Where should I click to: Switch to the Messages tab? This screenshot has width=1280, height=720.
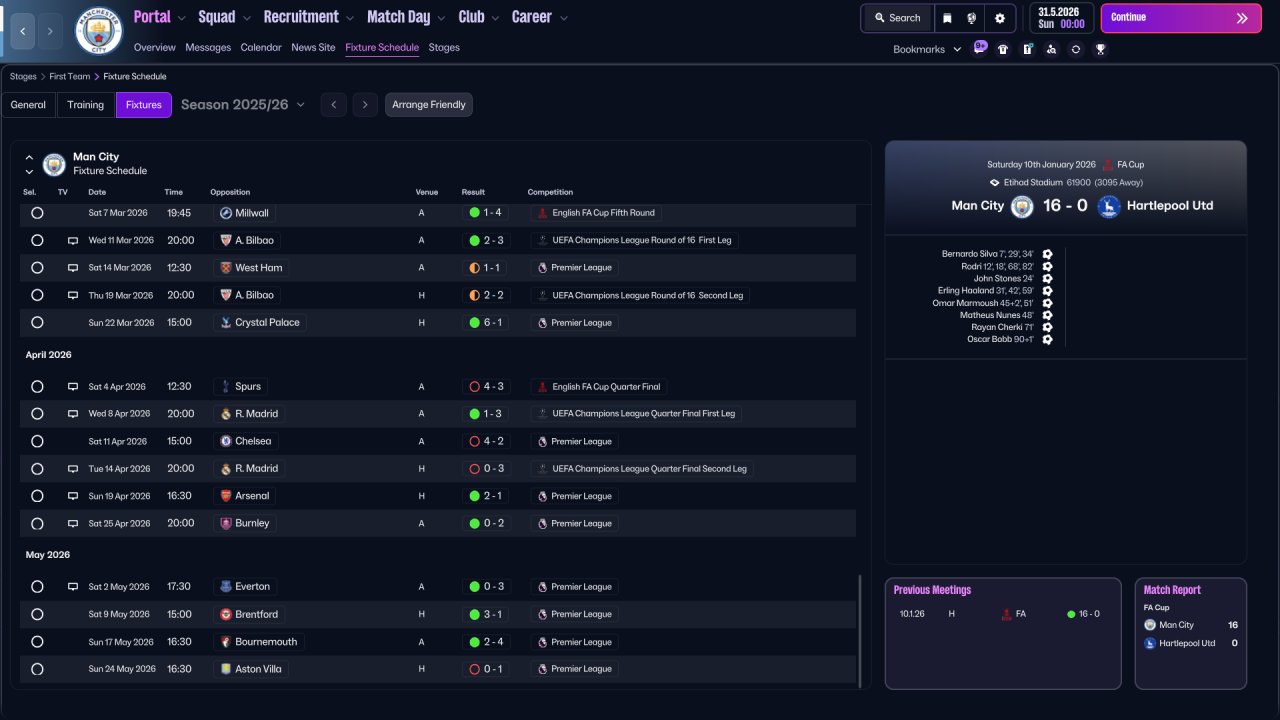pos(208,47)
